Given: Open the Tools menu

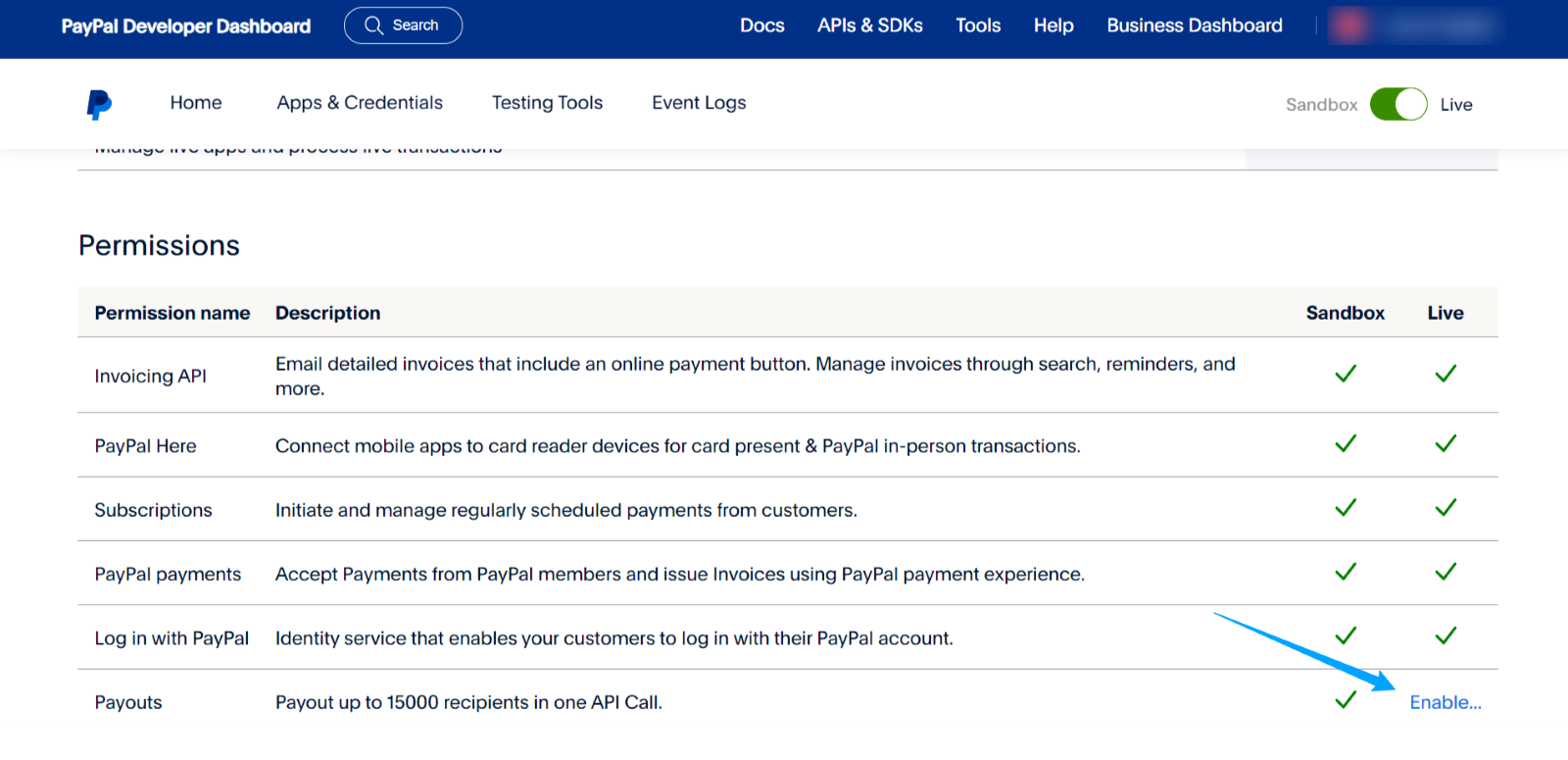Looking at the screenshot, I should pos(978,25).
